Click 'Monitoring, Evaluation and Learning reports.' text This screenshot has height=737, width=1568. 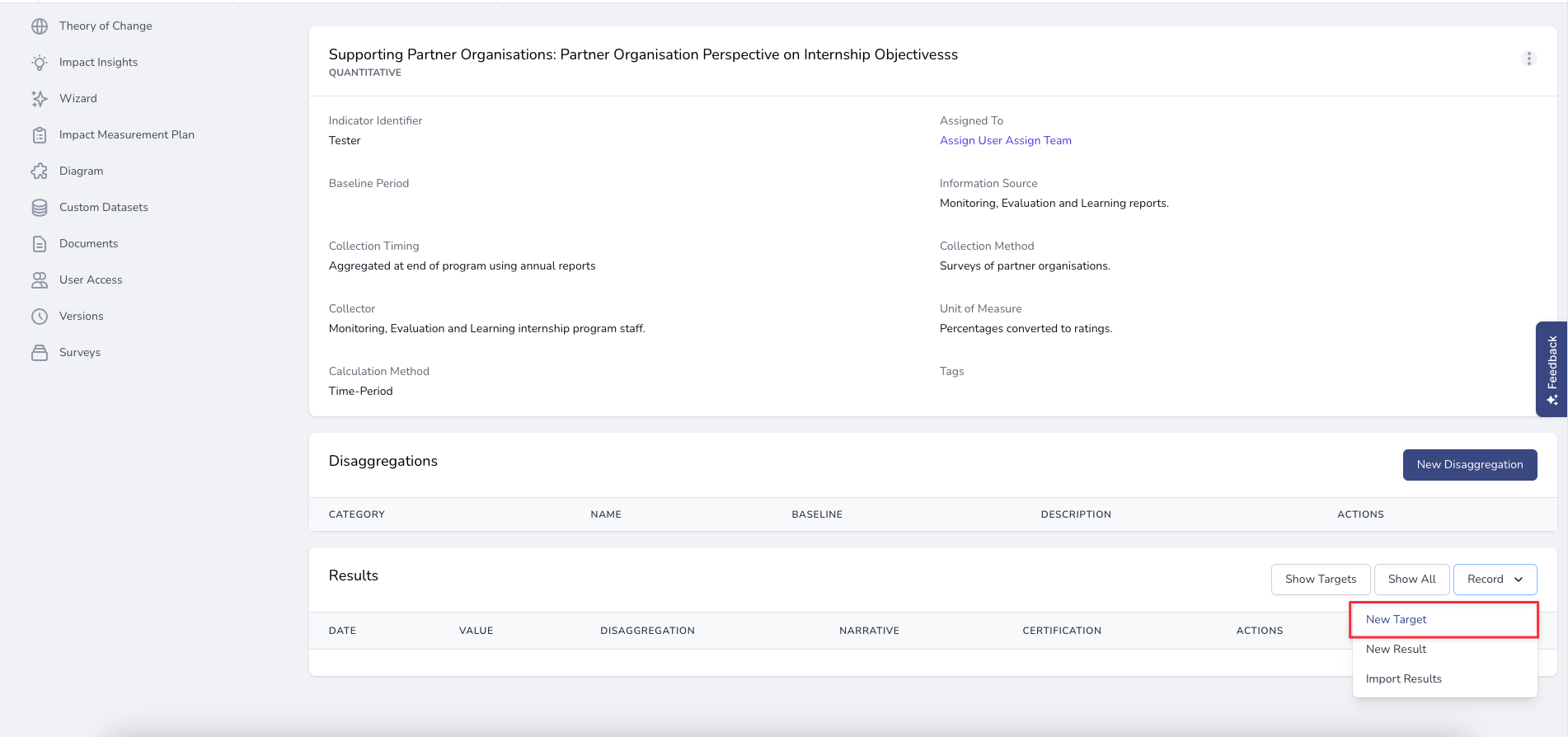1054,203
